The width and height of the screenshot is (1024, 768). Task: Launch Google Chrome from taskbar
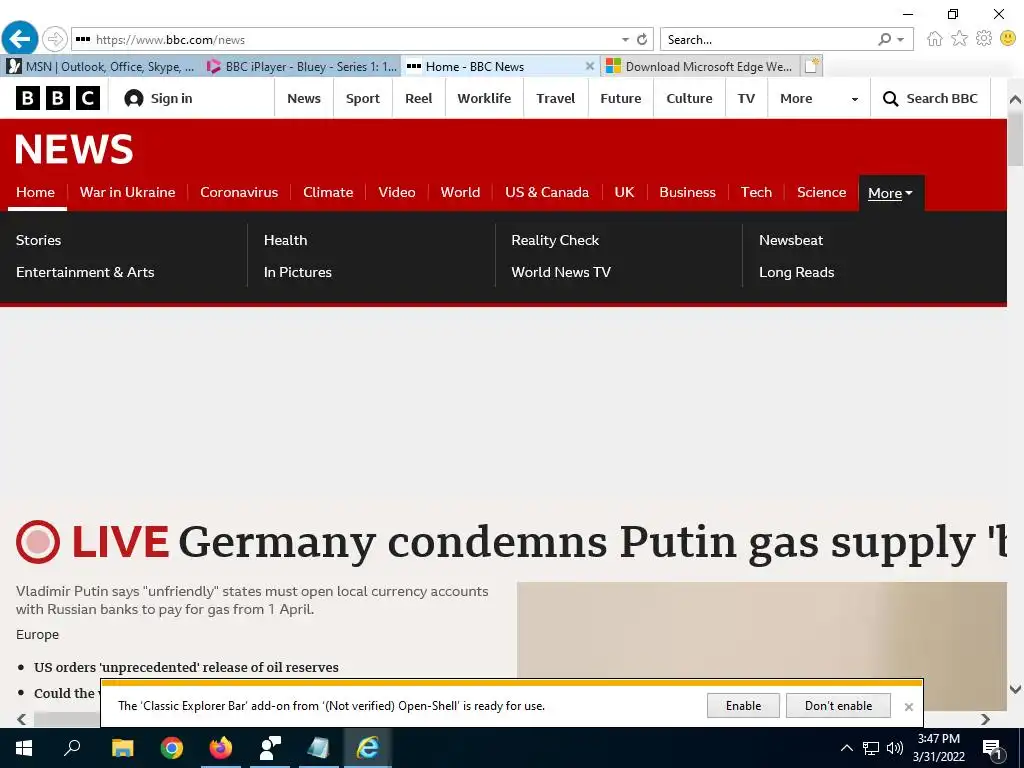[x=172, y=748]
